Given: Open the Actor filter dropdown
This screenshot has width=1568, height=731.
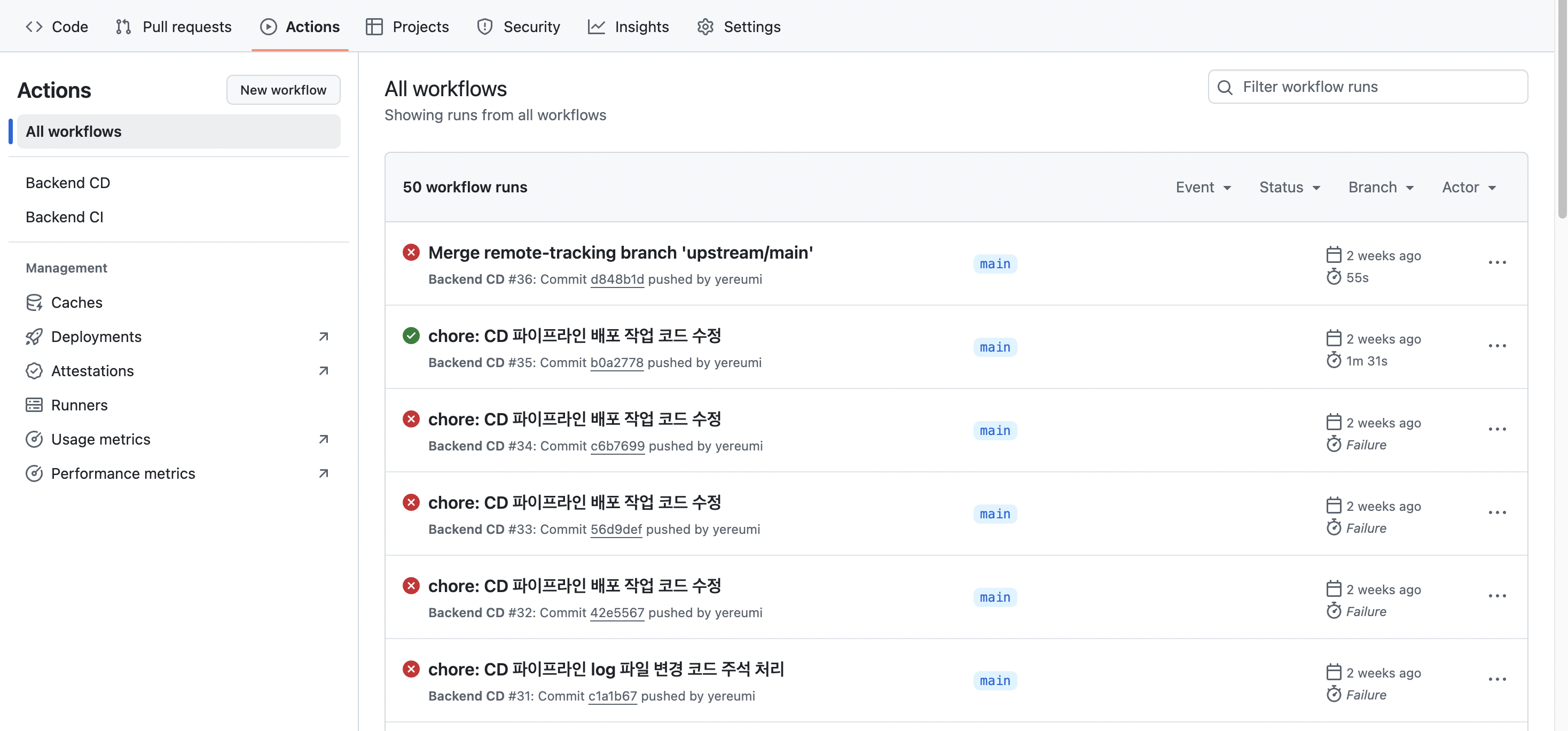Looking at the screenshot, I should pos(1469,187).
